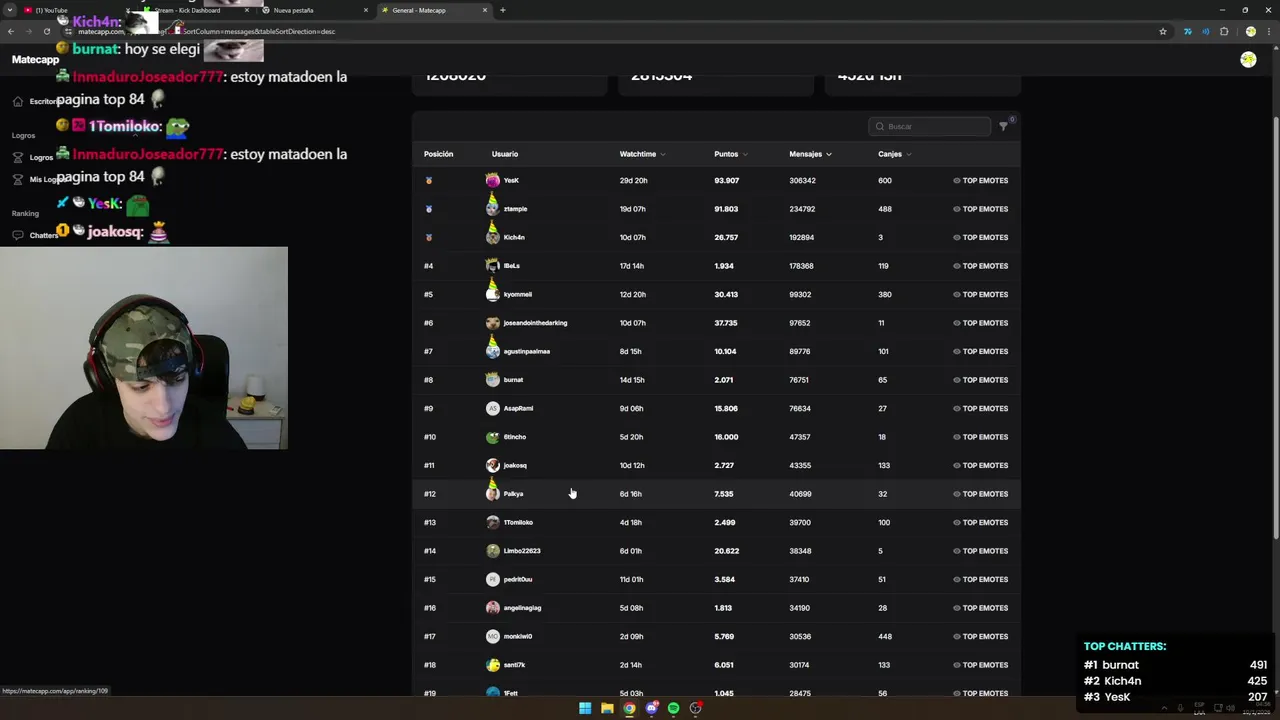Open TOP EMOTES for Kich4n row
This screenshot has width=1280, height=720.
pyautogui.click(x=980, y=238)
